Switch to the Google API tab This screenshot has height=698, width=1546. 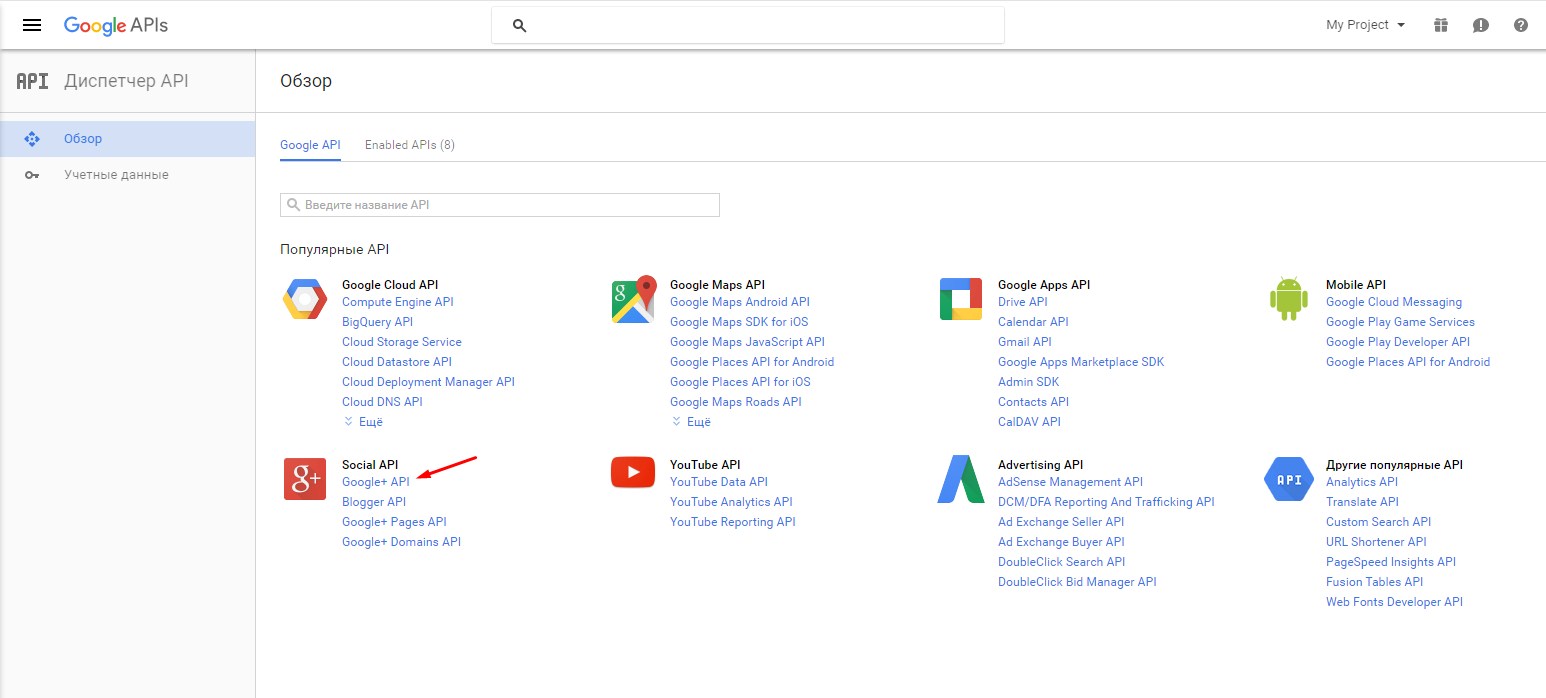(x=310, y=145)
